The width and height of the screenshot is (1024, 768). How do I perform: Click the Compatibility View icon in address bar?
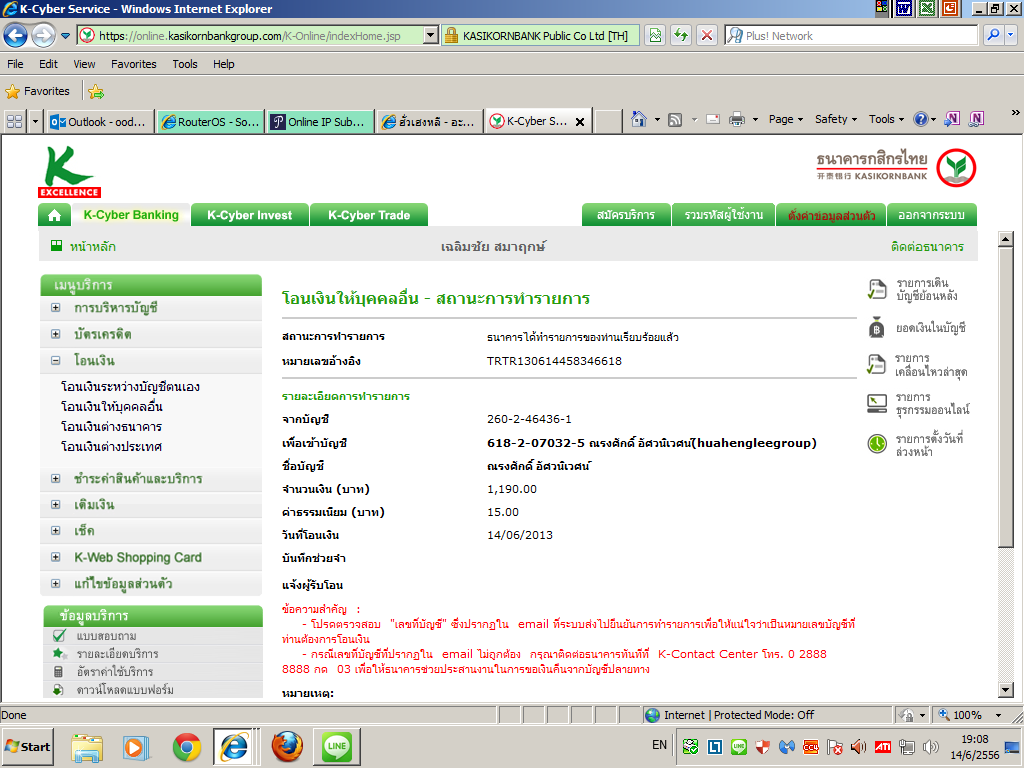click(x=655, y=35)
